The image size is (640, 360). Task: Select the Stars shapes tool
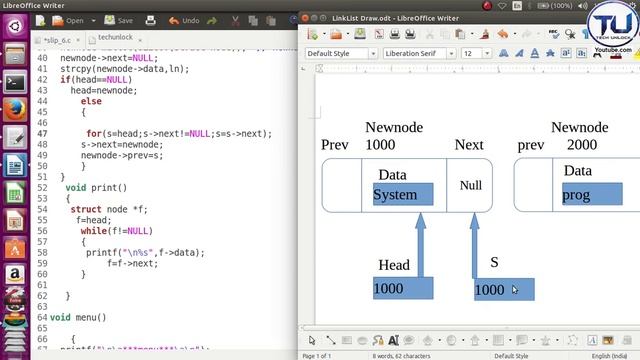pyautogui.click(x=545, y=340)
